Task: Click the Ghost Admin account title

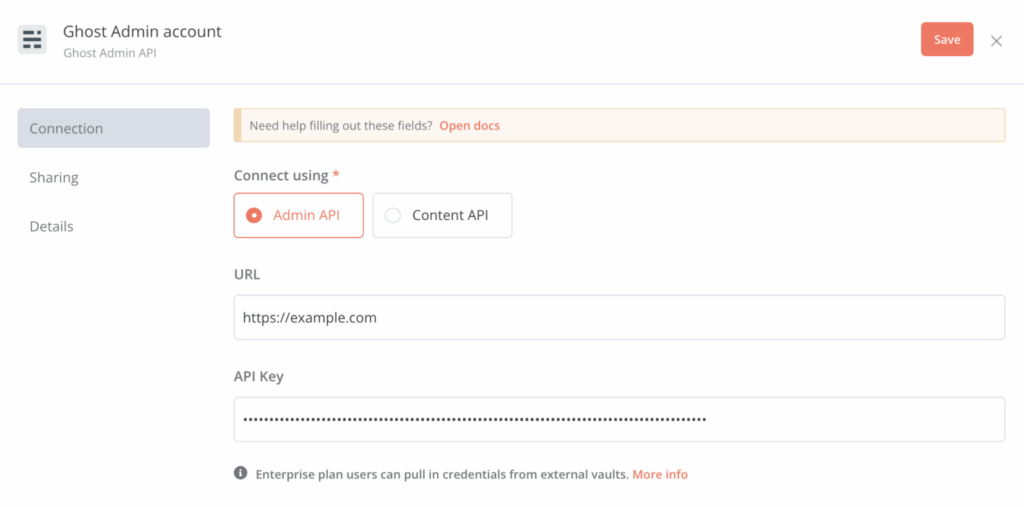Action: point(142,31)
